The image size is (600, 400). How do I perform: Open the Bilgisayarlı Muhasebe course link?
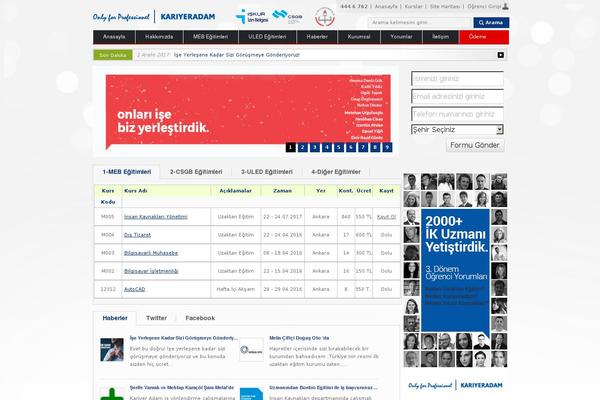[x=151, y=253]
